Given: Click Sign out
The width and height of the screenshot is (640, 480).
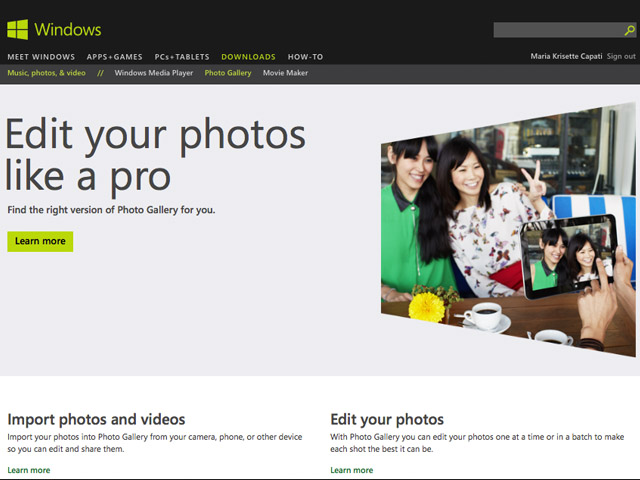Looking at the screenshot, I should click(621, 56).
